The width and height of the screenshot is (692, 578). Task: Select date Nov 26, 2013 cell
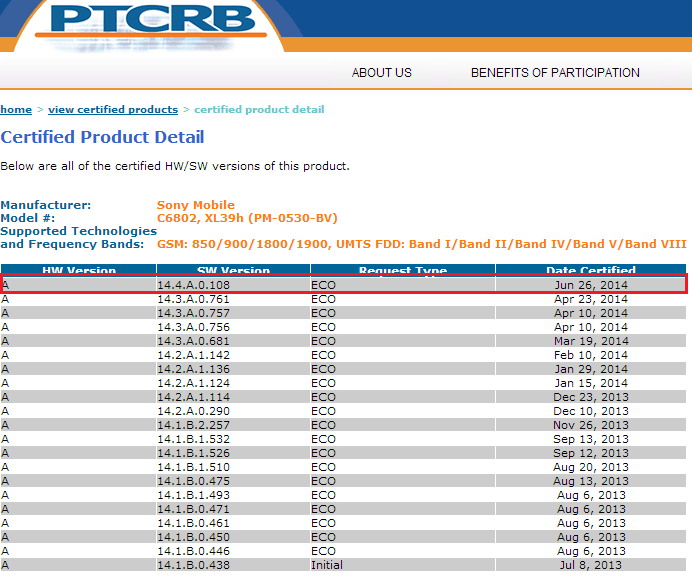point(591,425)
